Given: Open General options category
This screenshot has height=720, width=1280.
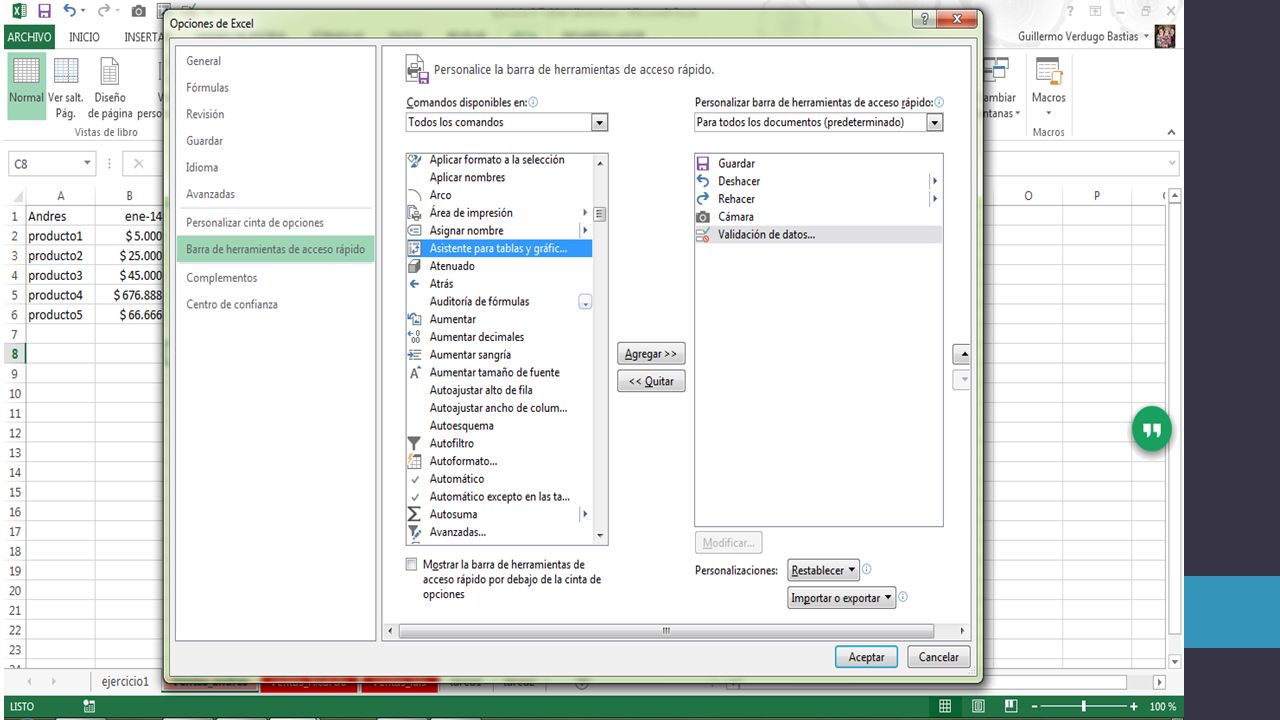Looking at the screenshot, I should (275, 61).
